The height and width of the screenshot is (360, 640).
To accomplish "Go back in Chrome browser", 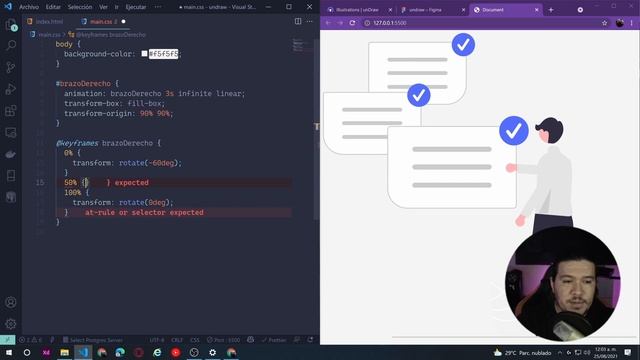I will coord(329,23).
